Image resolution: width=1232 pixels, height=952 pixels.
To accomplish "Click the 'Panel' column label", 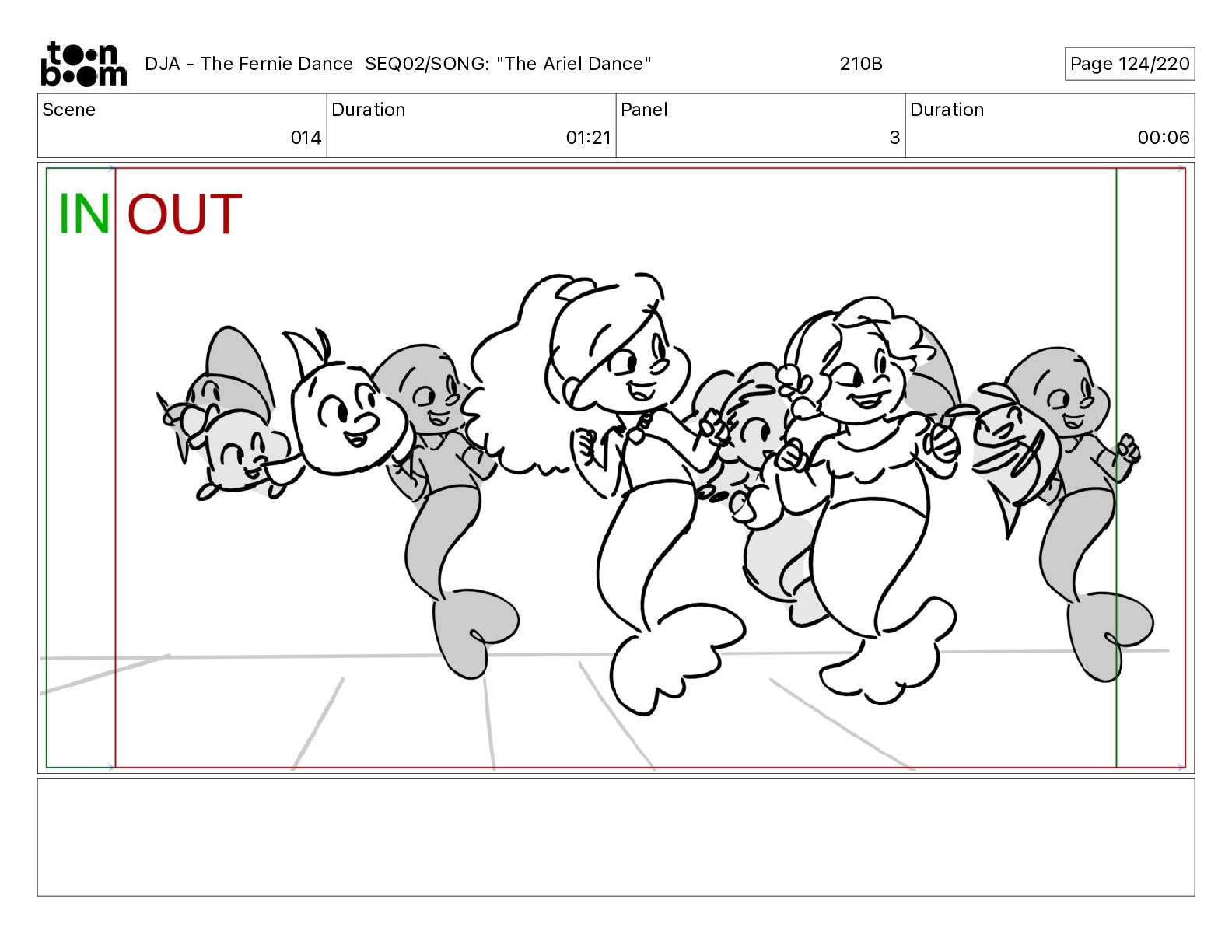I will point(644,110).
